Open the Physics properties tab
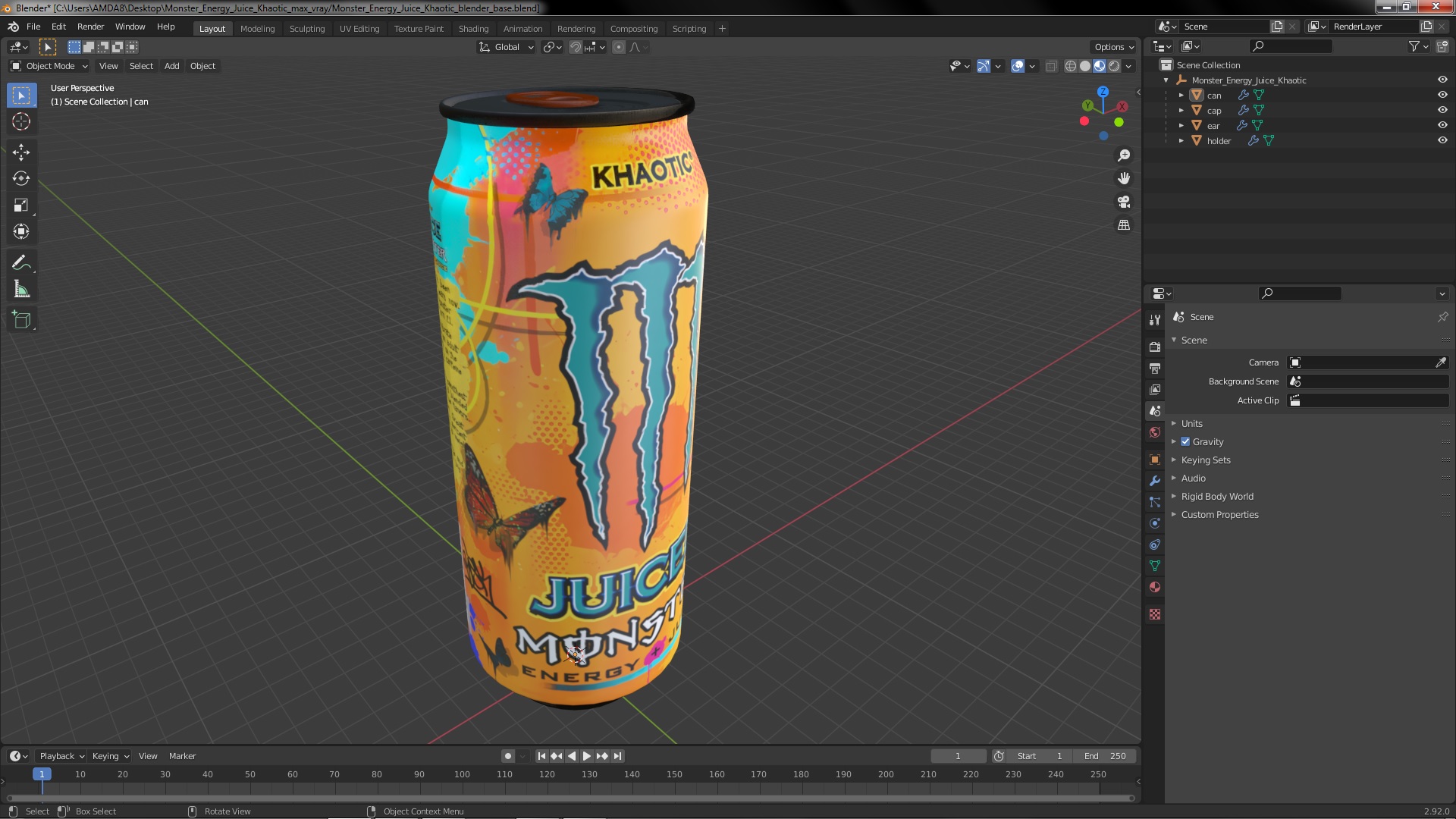The image size is (1456, 819). [1155, 523]
